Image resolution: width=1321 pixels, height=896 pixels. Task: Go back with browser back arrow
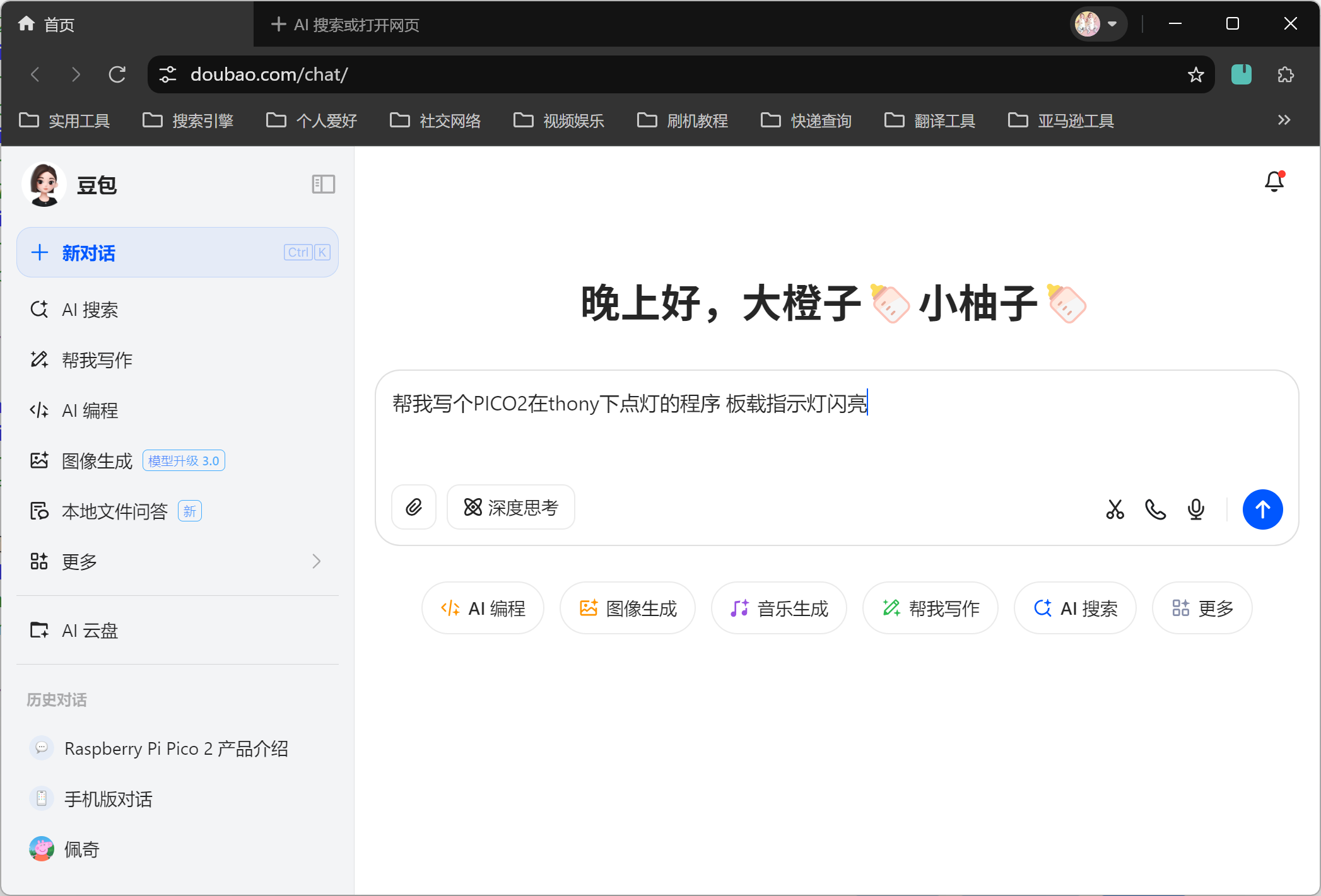tap(35, 74)
